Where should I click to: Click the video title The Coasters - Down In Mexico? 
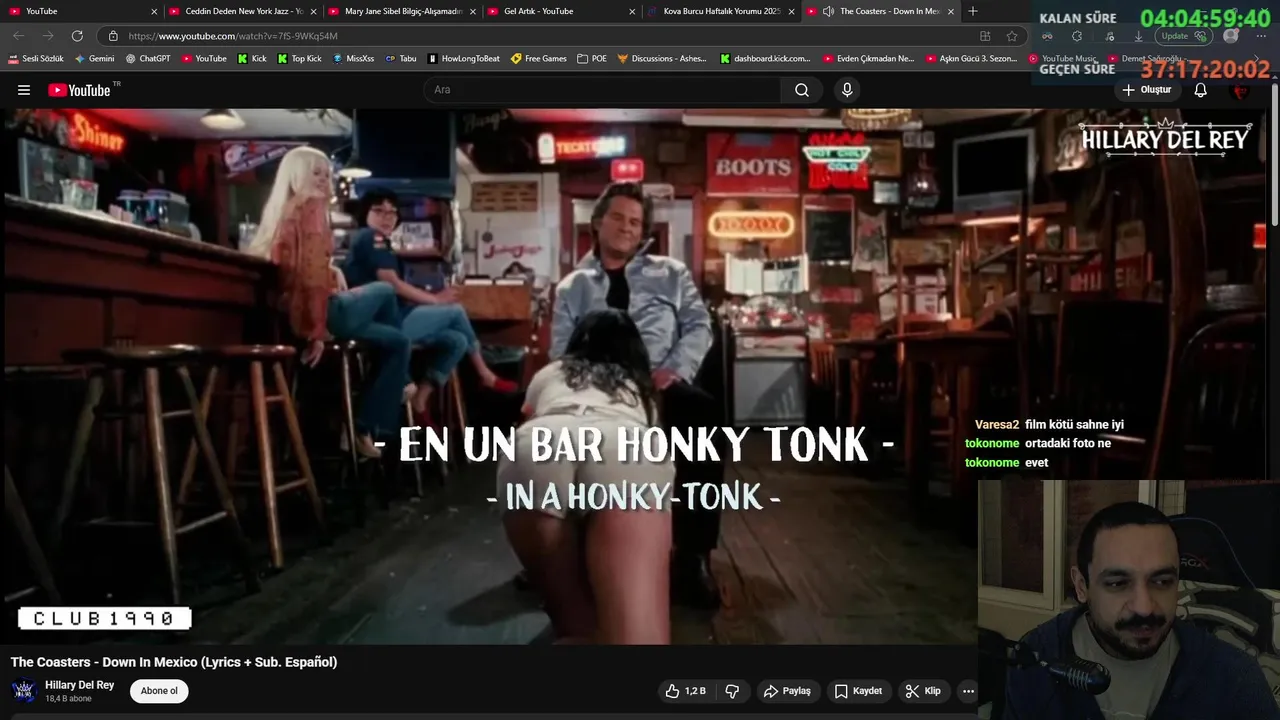coord(174,662)
